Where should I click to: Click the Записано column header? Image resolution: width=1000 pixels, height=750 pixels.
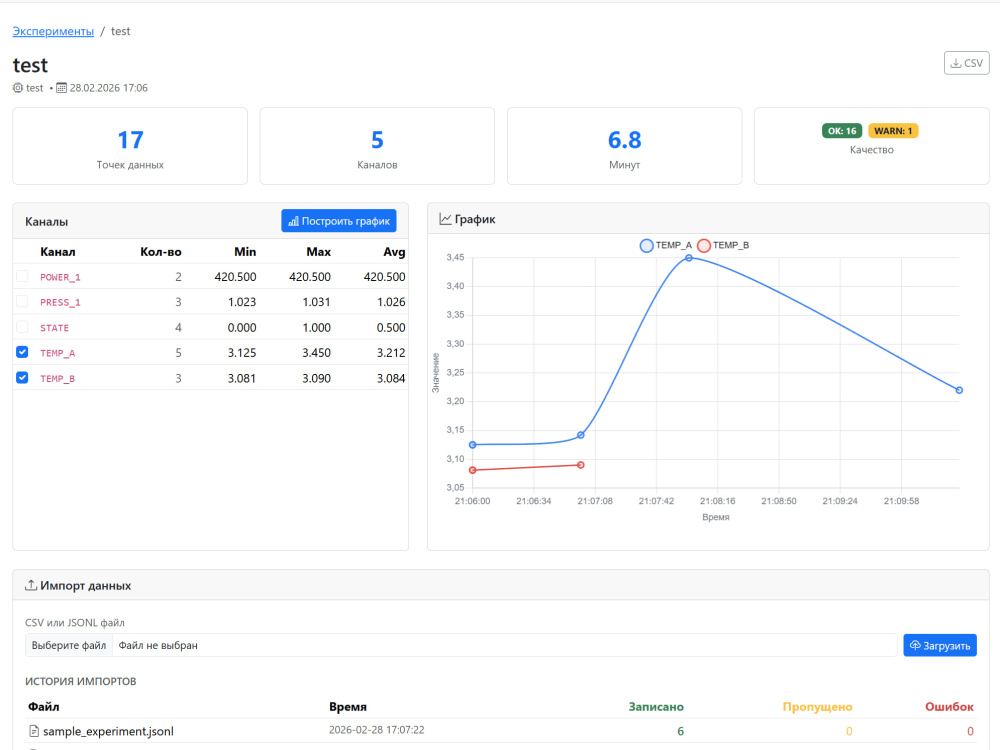pyautogui.click(x=656, y=707)
